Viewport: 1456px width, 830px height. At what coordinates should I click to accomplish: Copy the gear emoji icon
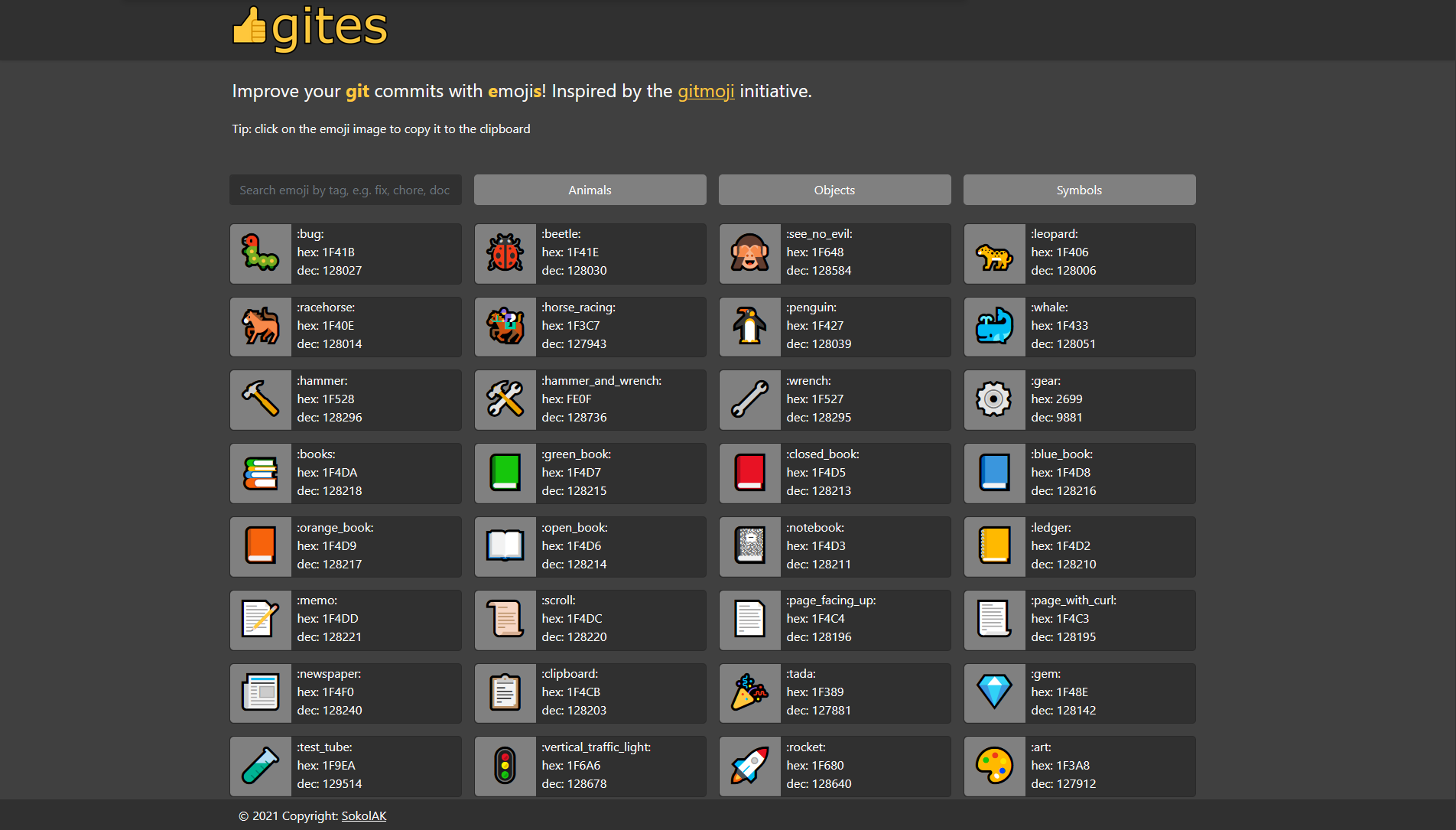click(994, 399)
